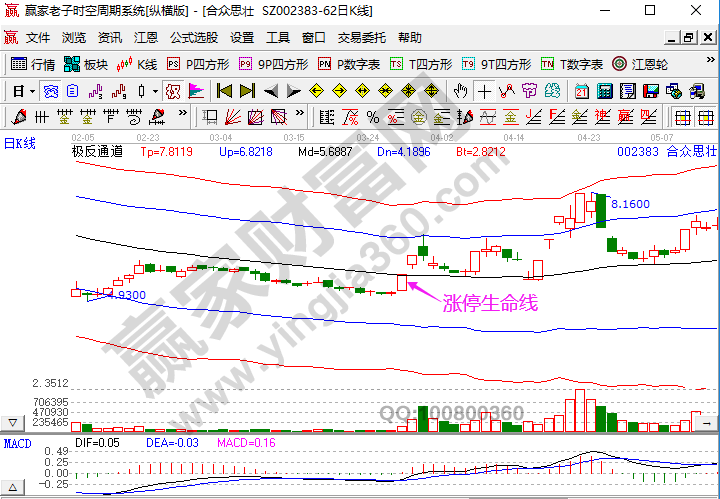Screen dimensions: 720x499
Task: Open the 行情 quotes view
Action: [32, 64]
